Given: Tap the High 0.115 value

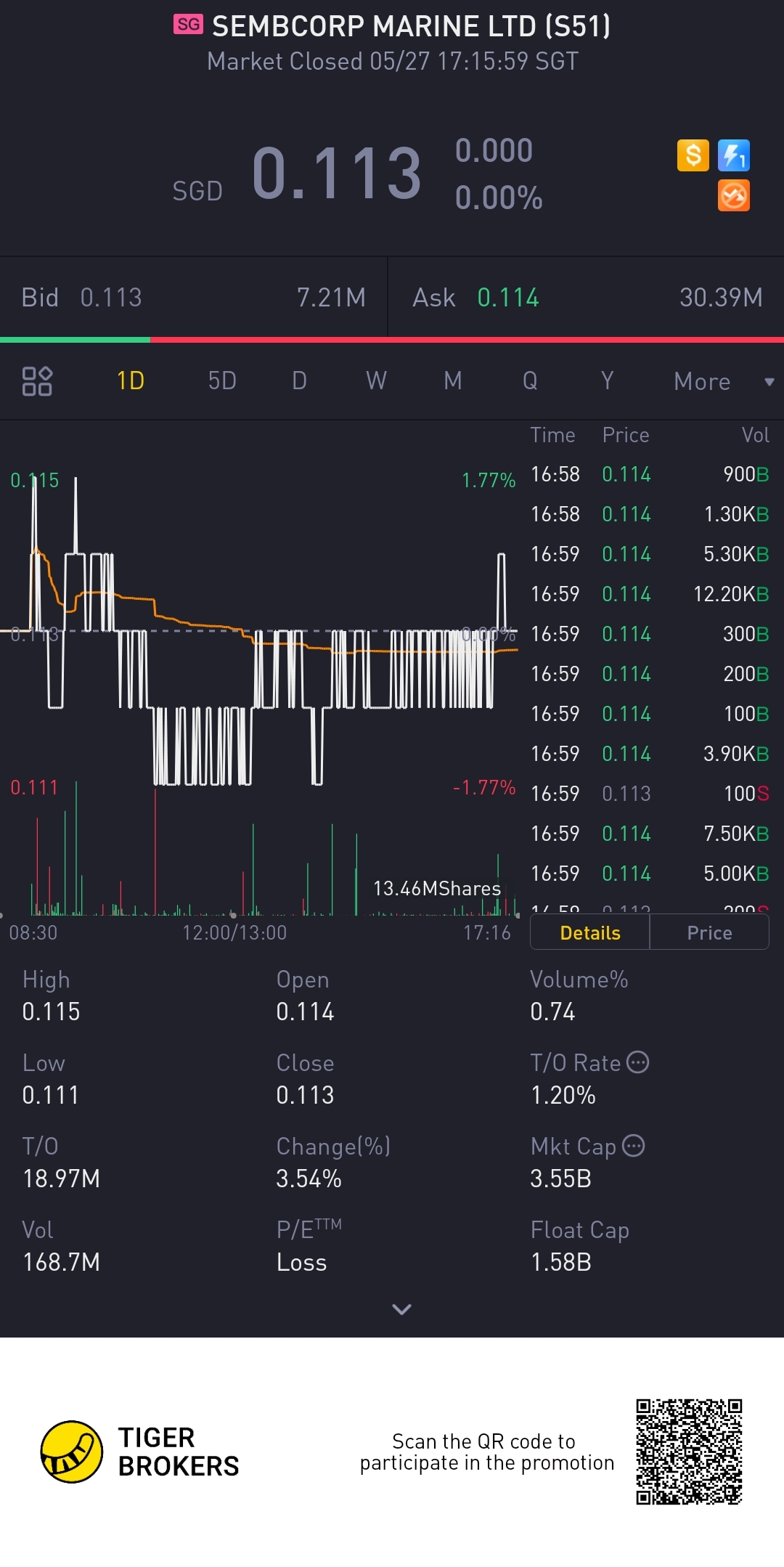Looking at the screenshot, I should 51,1012.
